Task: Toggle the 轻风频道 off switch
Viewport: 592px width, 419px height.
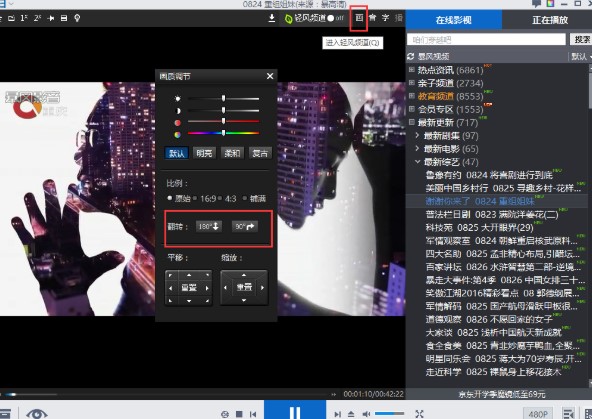Action: [x=335, y=18]
